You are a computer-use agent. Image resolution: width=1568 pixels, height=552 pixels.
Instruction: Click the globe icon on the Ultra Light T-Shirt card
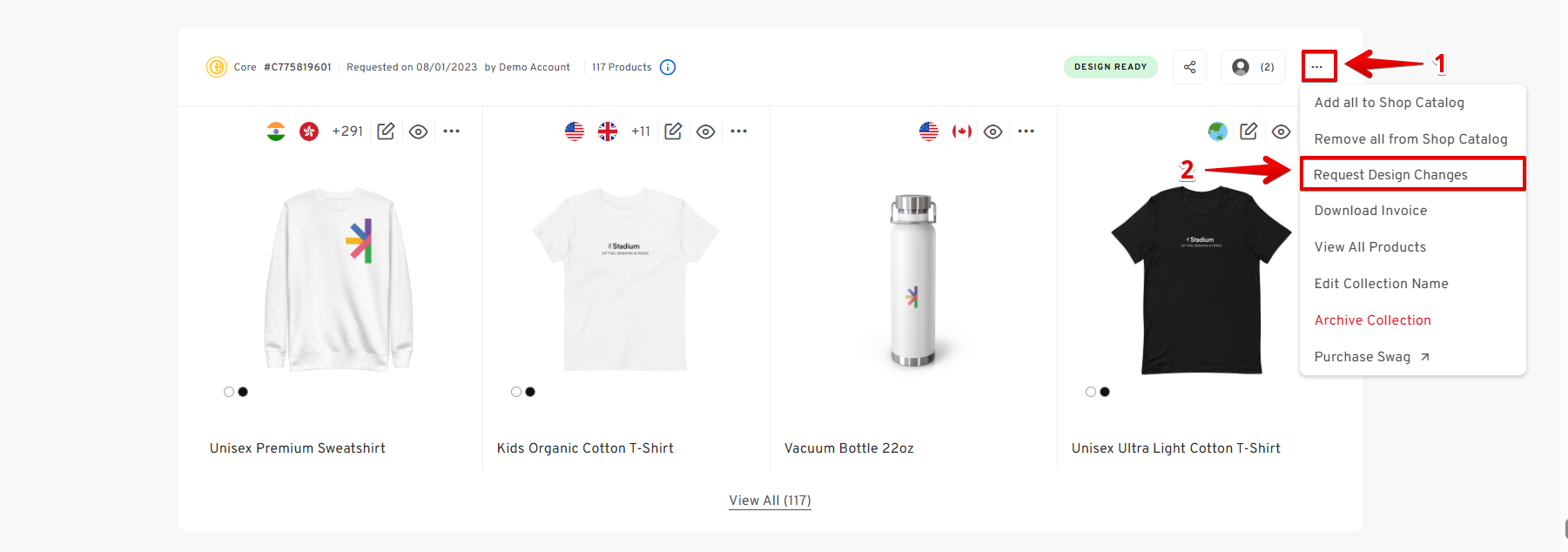tap(1217, 131)
